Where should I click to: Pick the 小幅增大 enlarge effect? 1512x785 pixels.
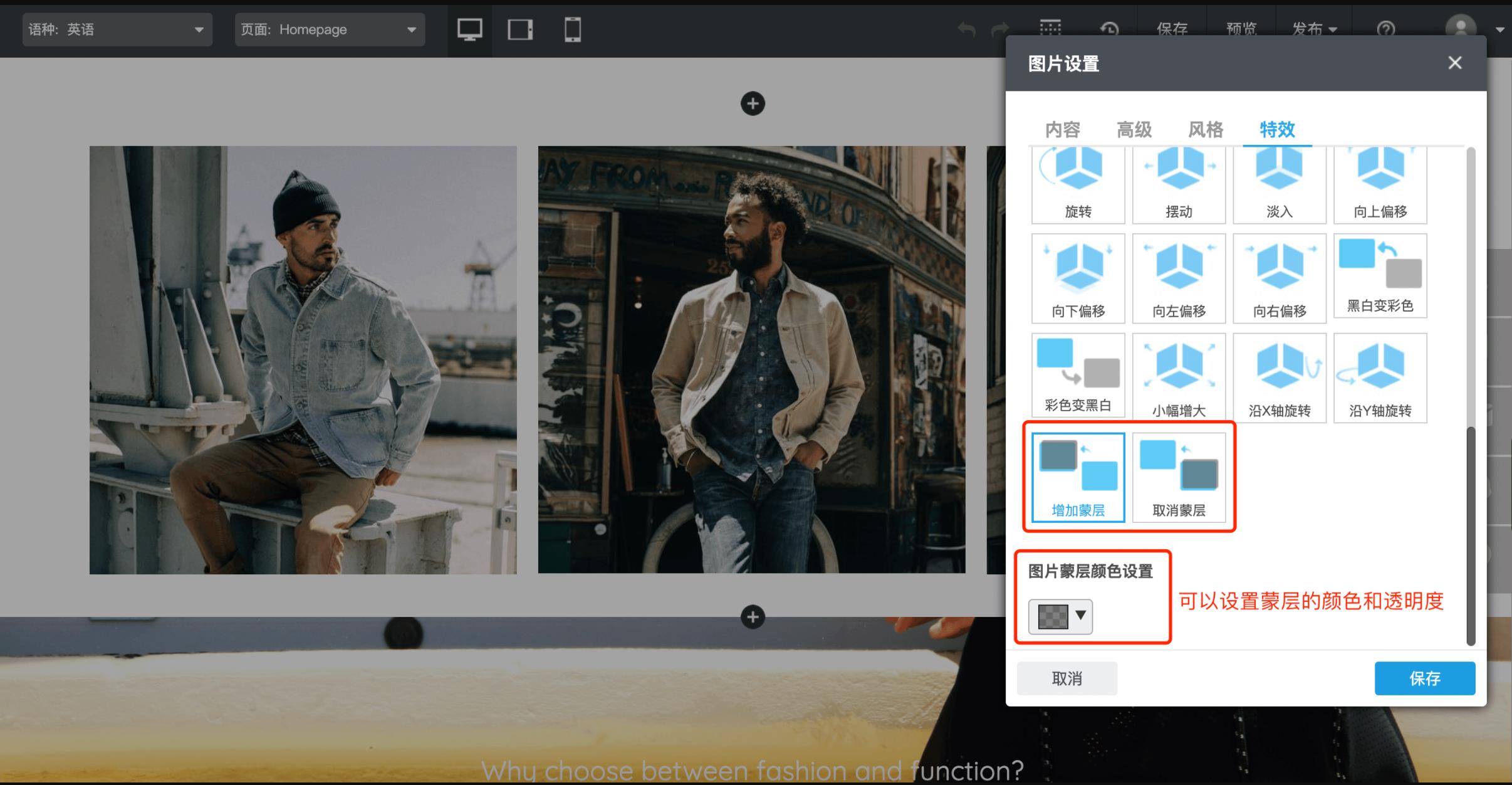coord(1179,377)
